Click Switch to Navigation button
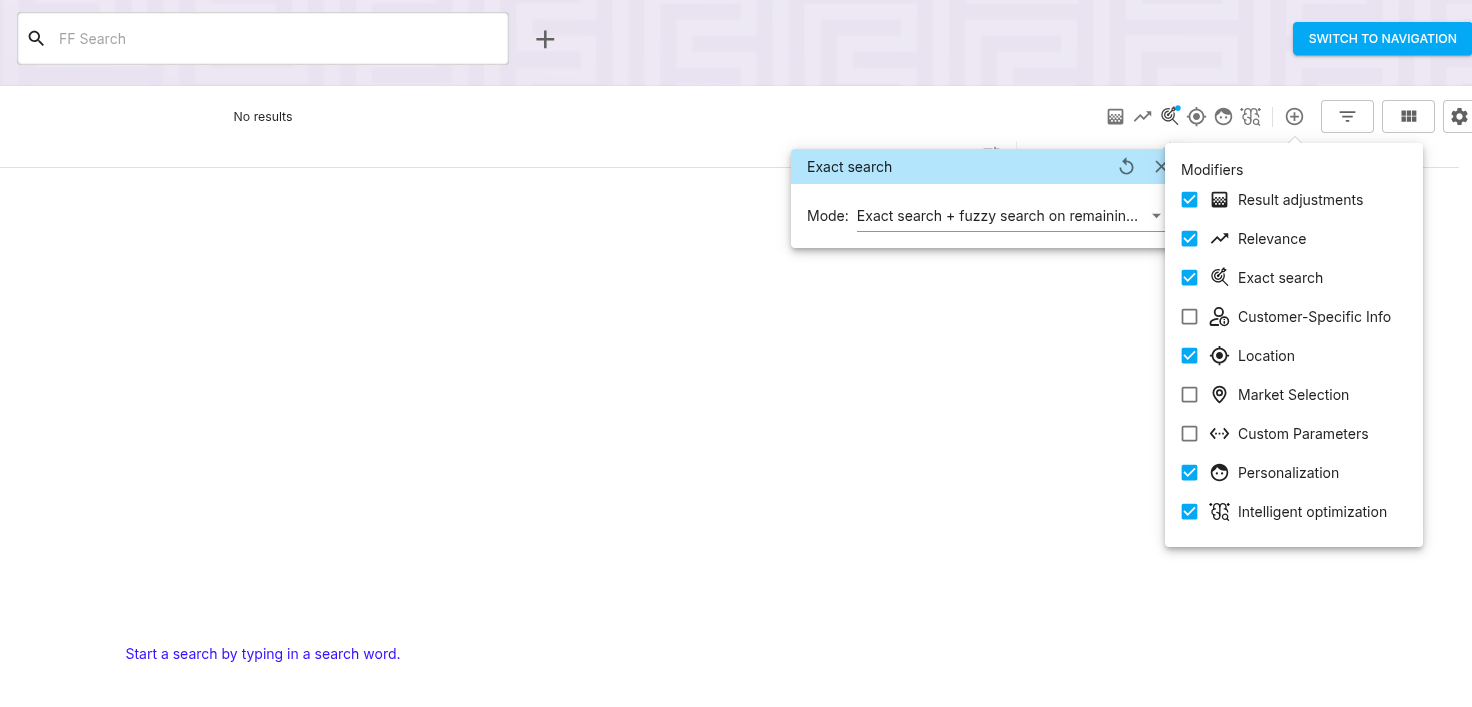Image resolution: width=1472 pixels, height=707 pixels. click(1382, 39)
